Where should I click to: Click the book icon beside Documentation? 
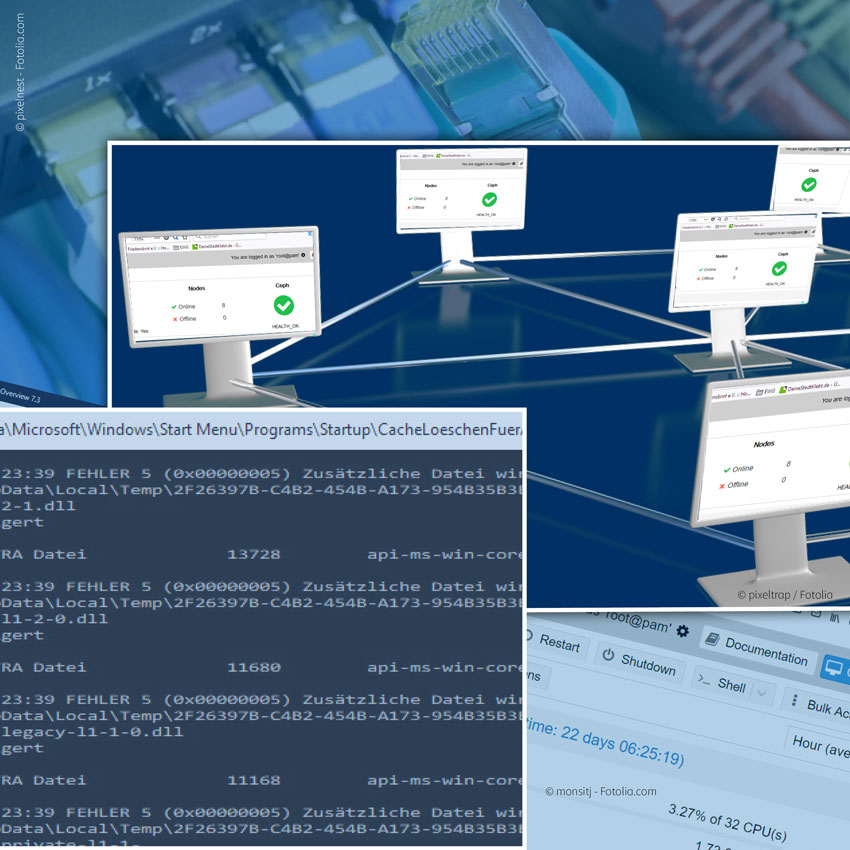(x=711, y=639)
